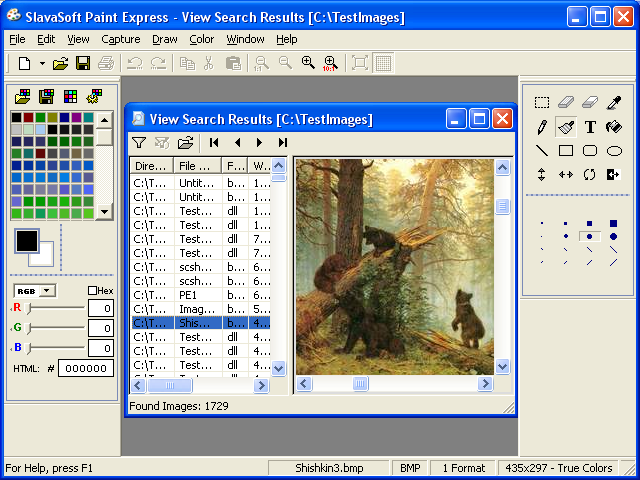Go to next search result
The image size is (640, 480).
pyautogui.click(x=259, y=142)
